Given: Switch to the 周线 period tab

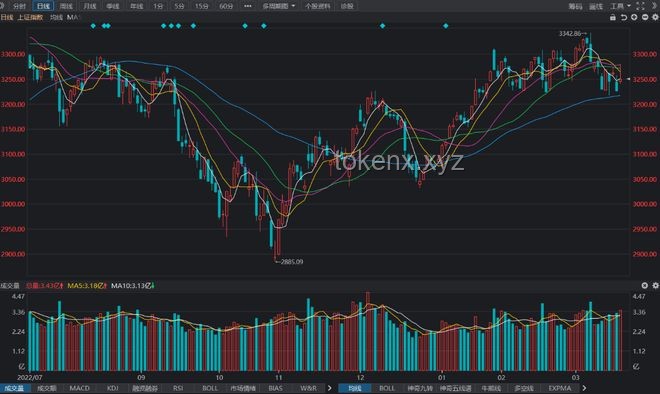Looking at the screenshot, I should point(66,6).
